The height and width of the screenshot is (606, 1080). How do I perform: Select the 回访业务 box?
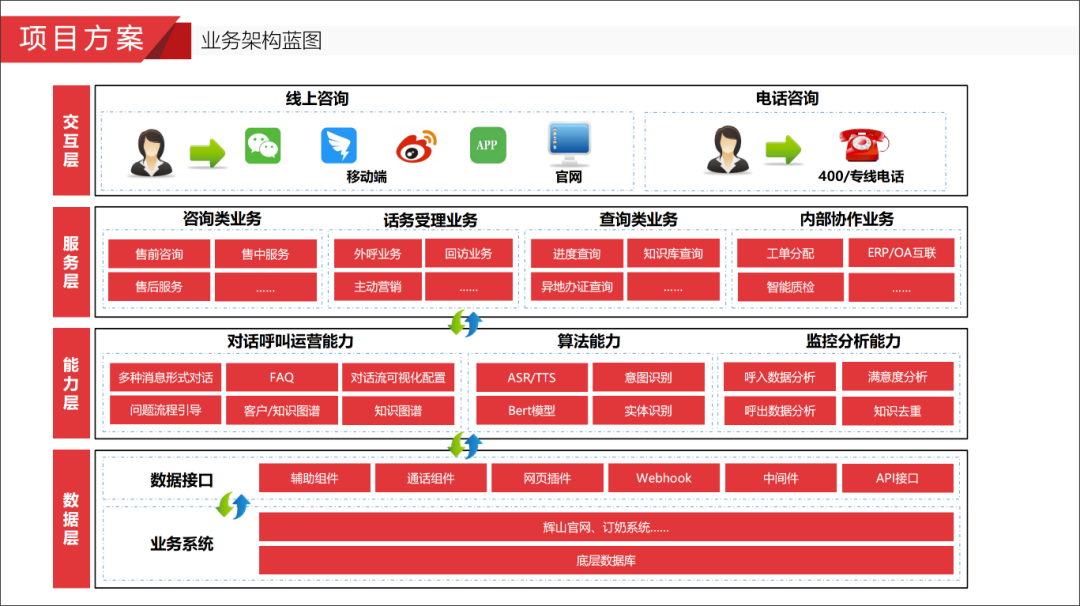468,253
